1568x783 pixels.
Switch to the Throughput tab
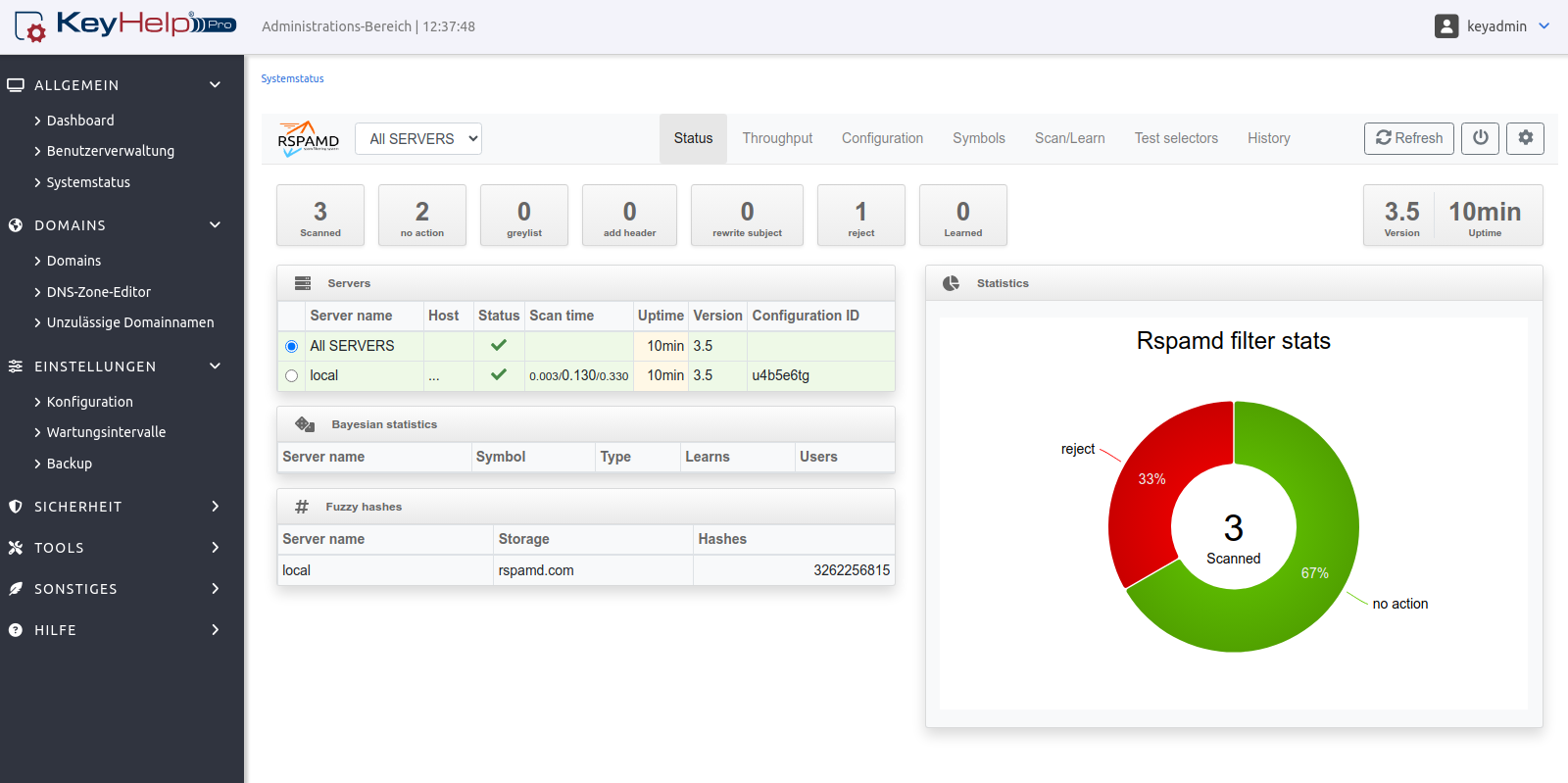(777, 138)
